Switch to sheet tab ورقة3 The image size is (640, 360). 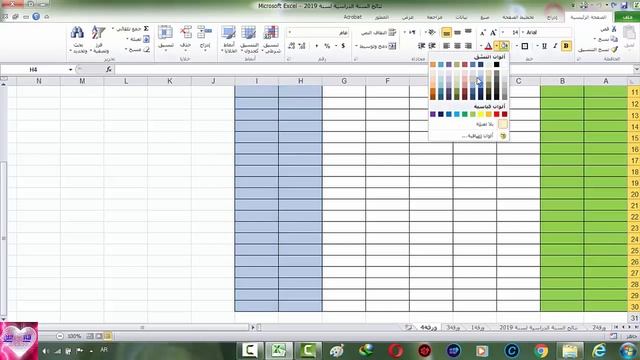(453, 327)
